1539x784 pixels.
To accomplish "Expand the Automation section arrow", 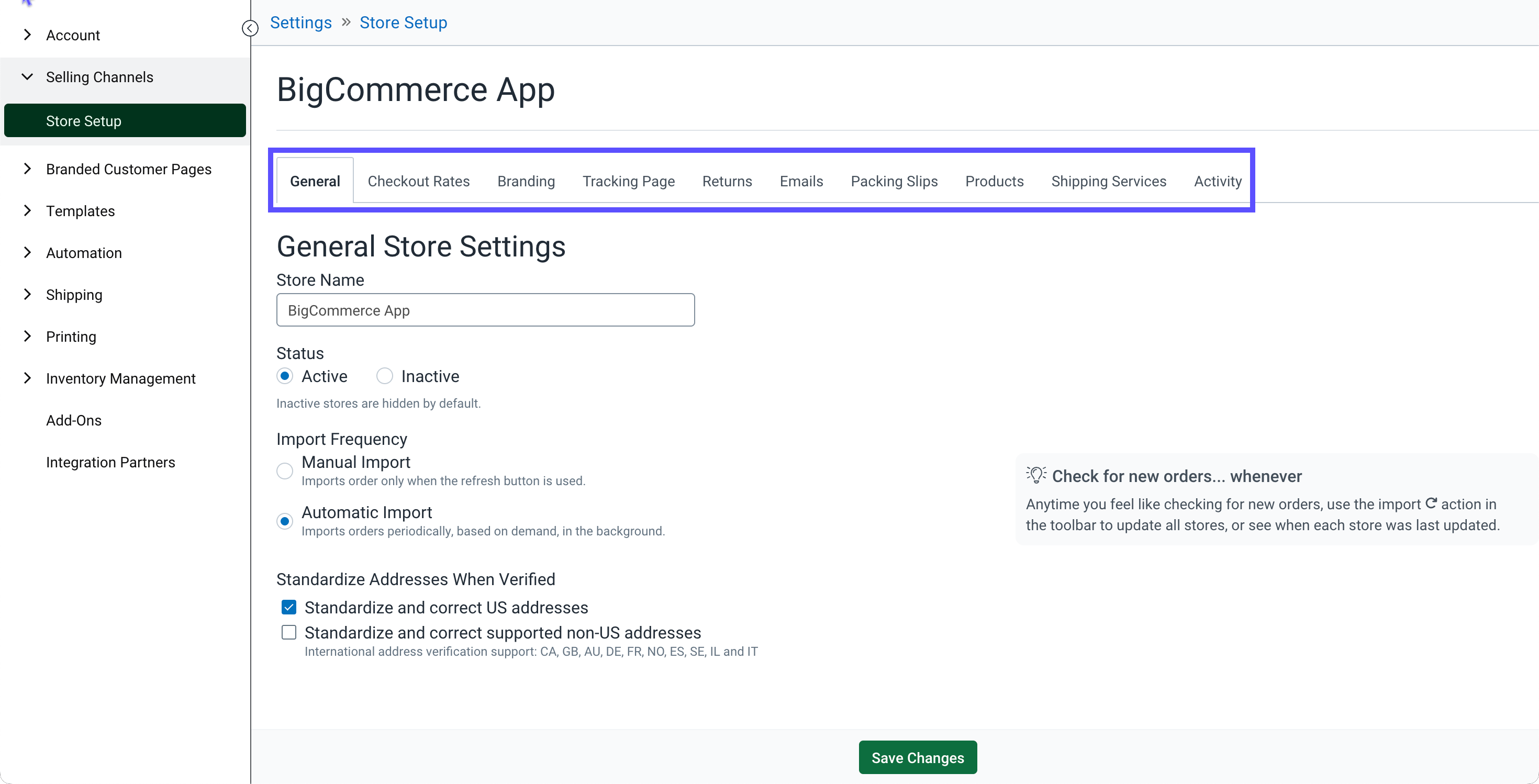I will 27,252.
